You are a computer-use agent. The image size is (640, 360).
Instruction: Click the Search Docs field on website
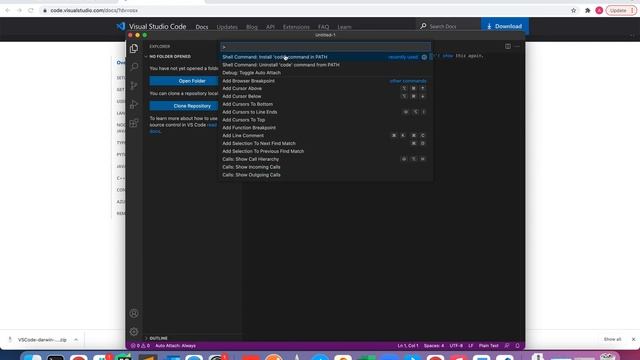[448, 26]
